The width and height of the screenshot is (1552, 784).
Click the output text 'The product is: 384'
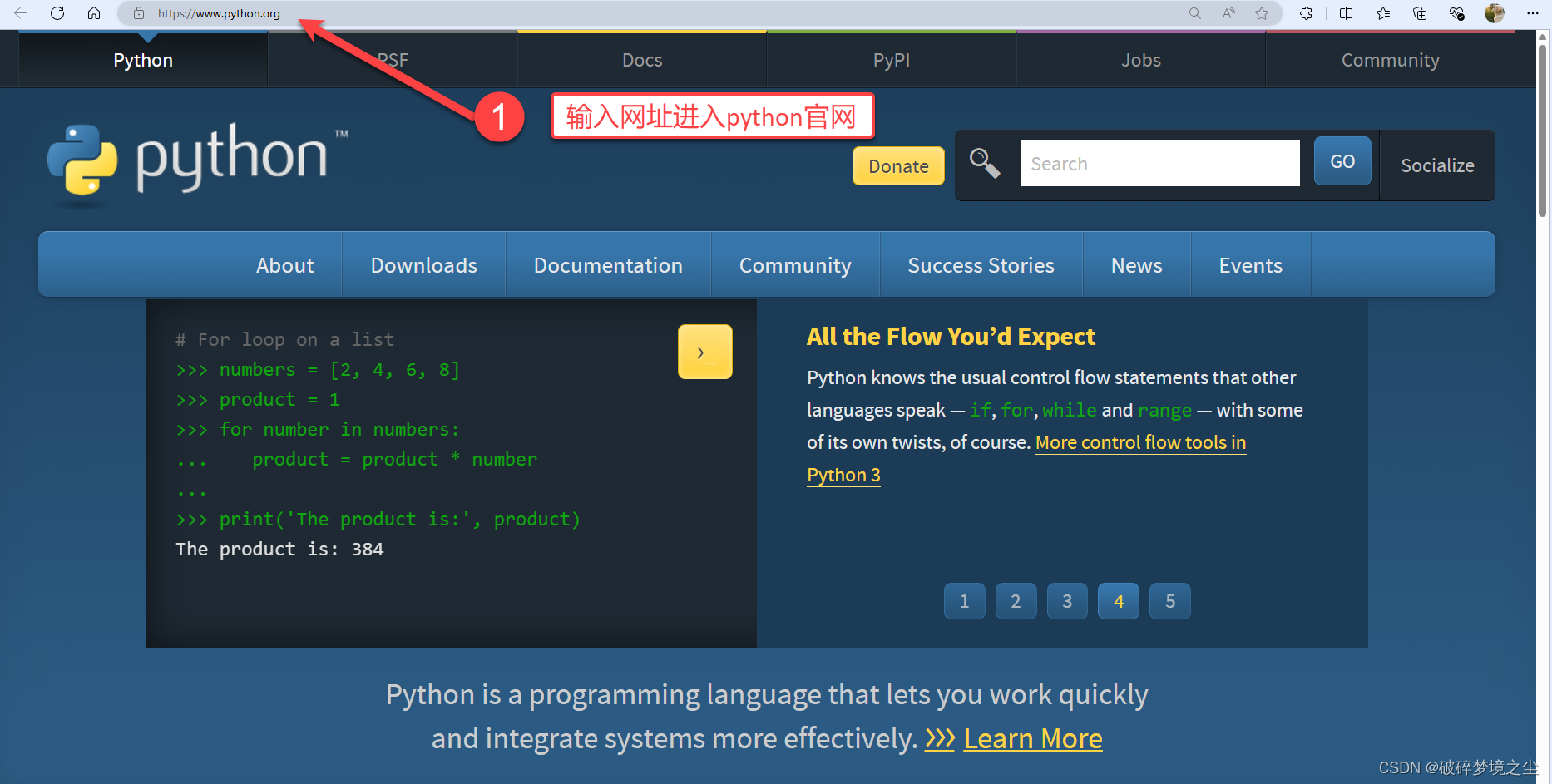click(x=279, y=549)
